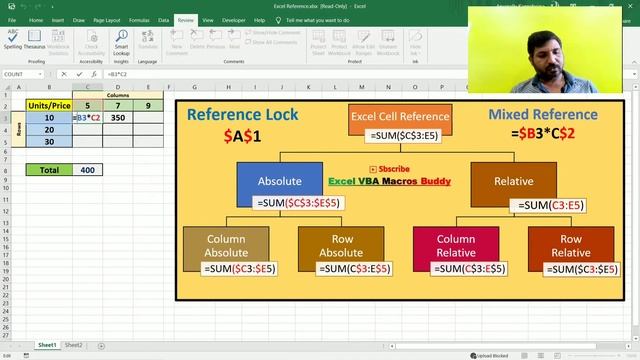Go to Previous comment

216,40
